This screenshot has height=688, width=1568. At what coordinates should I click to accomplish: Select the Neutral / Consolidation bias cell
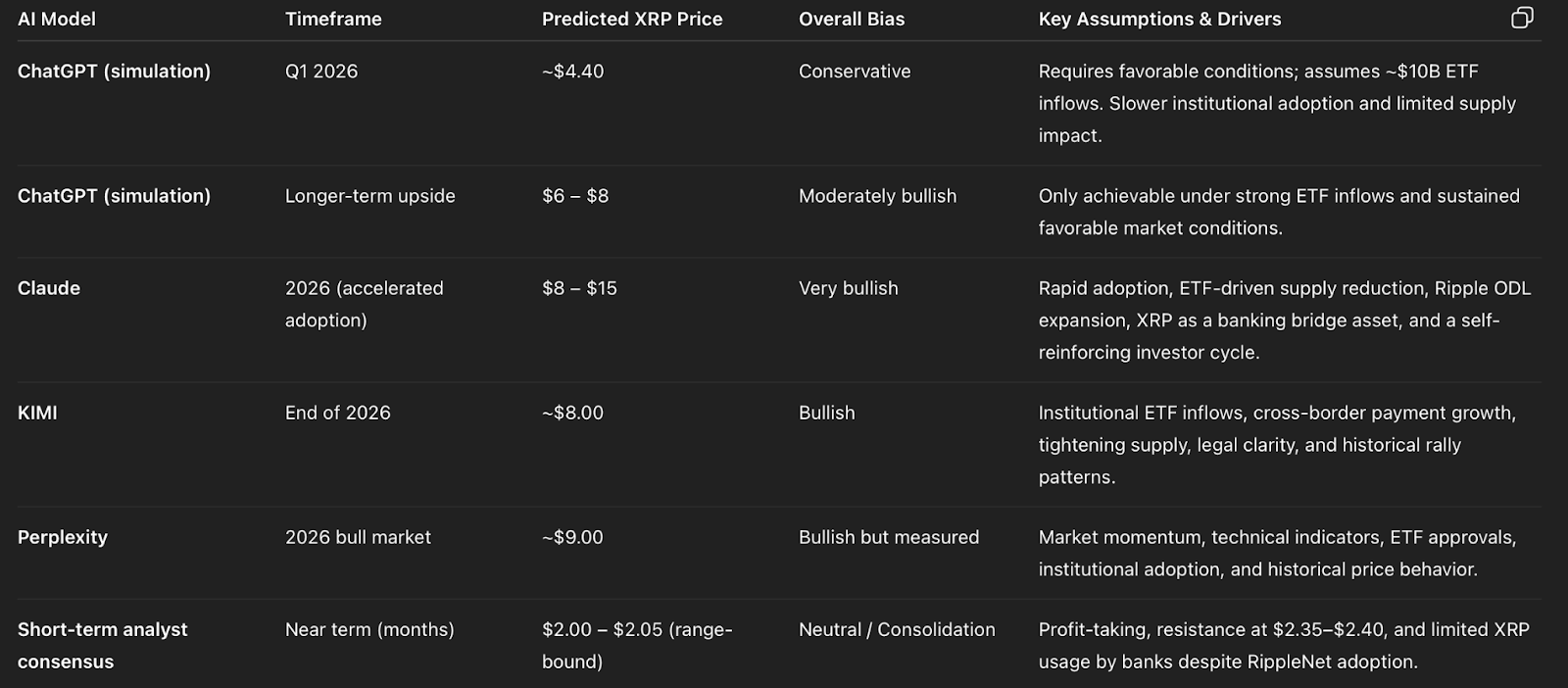pyautogui.click(x=897, y=629)
